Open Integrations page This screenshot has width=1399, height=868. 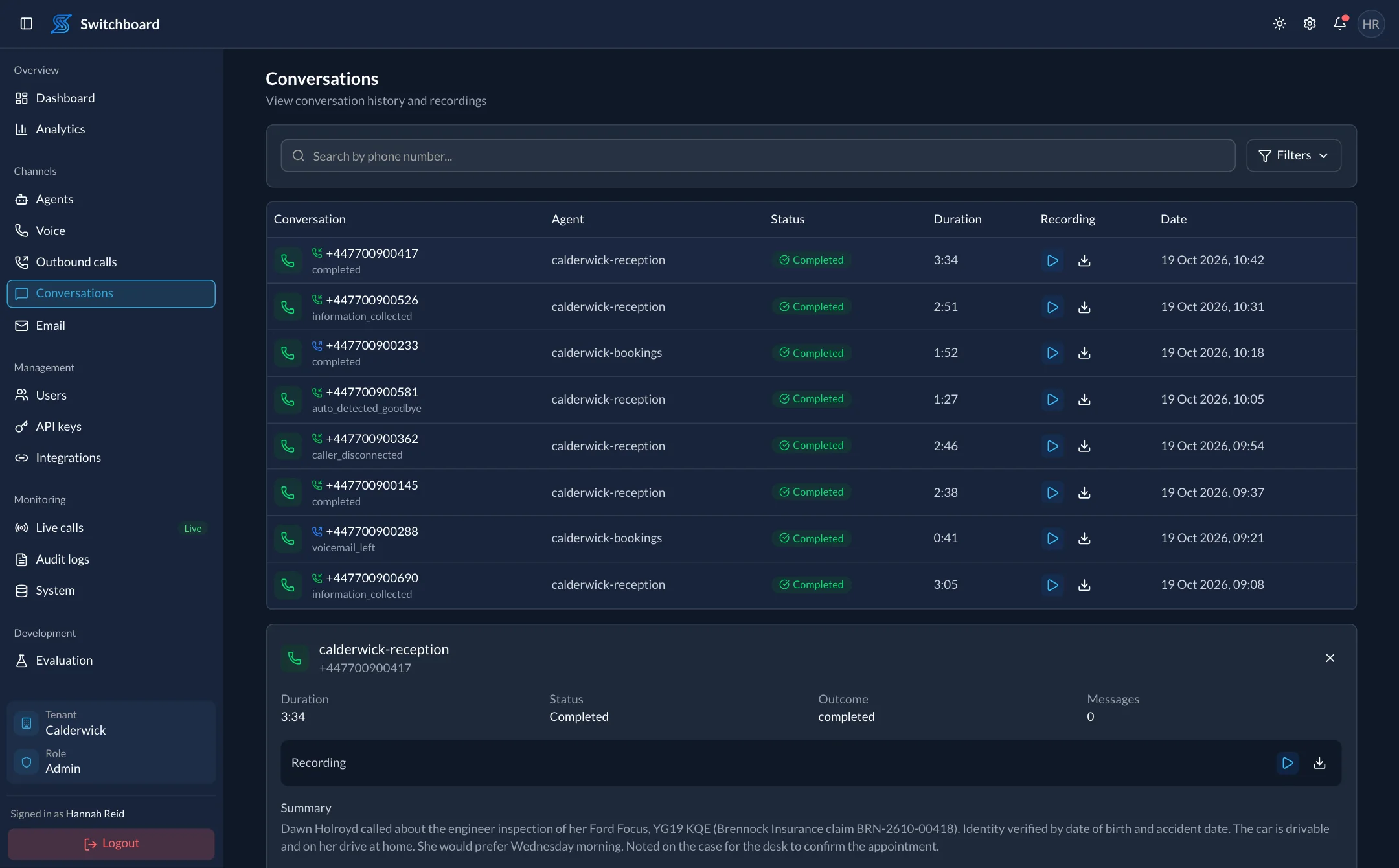point(111,458)
